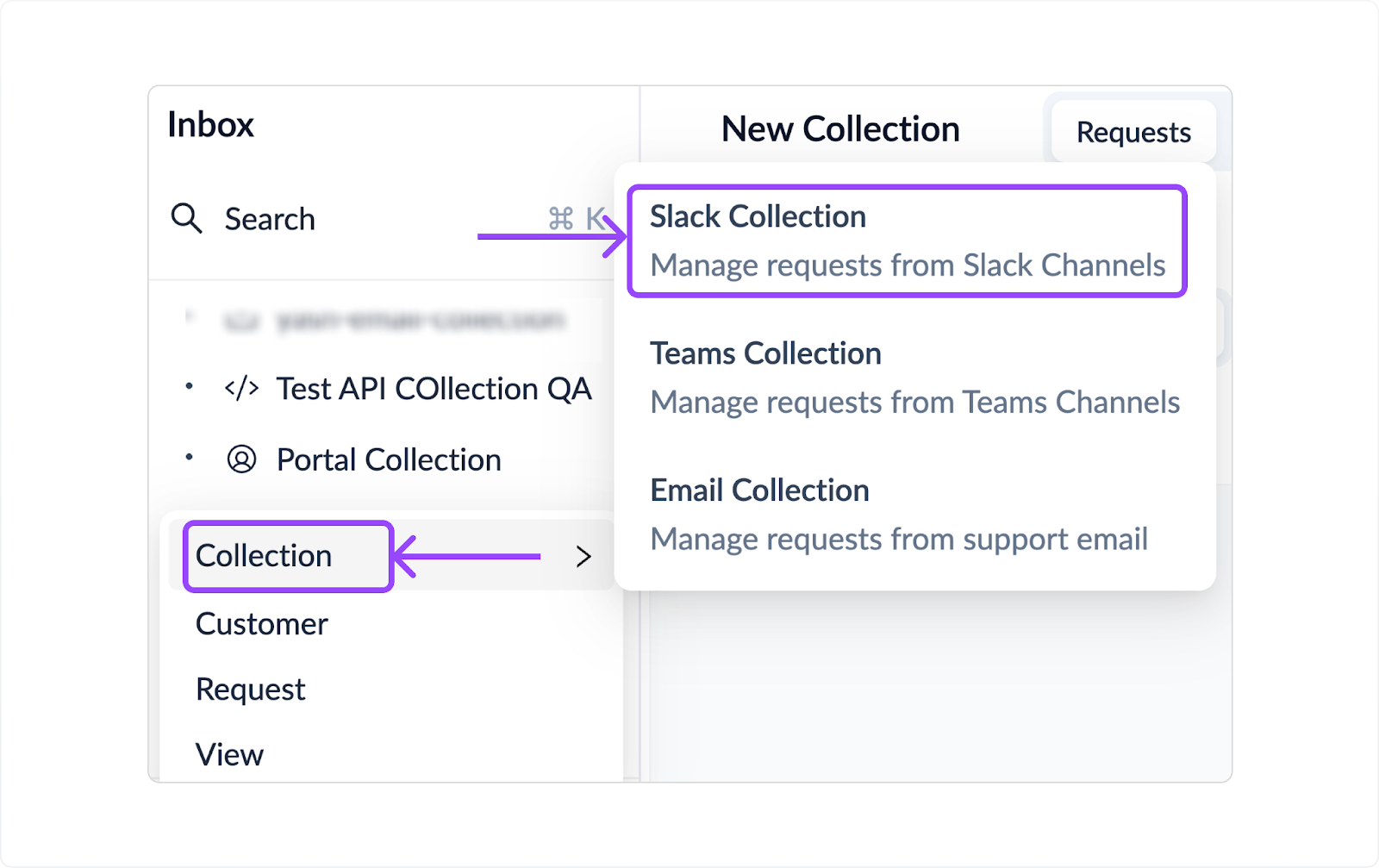
Task: Open the Portal Collection
Action: tap(388, 459)
